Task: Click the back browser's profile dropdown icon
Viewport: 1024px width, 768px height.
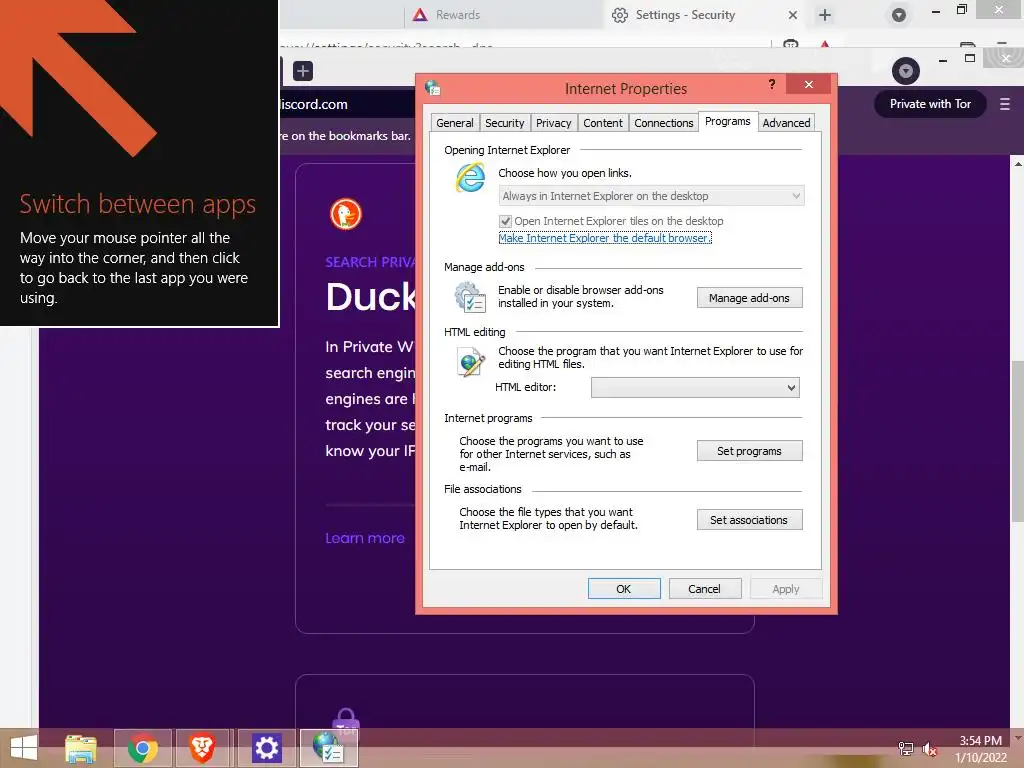Action: (899, 14)
